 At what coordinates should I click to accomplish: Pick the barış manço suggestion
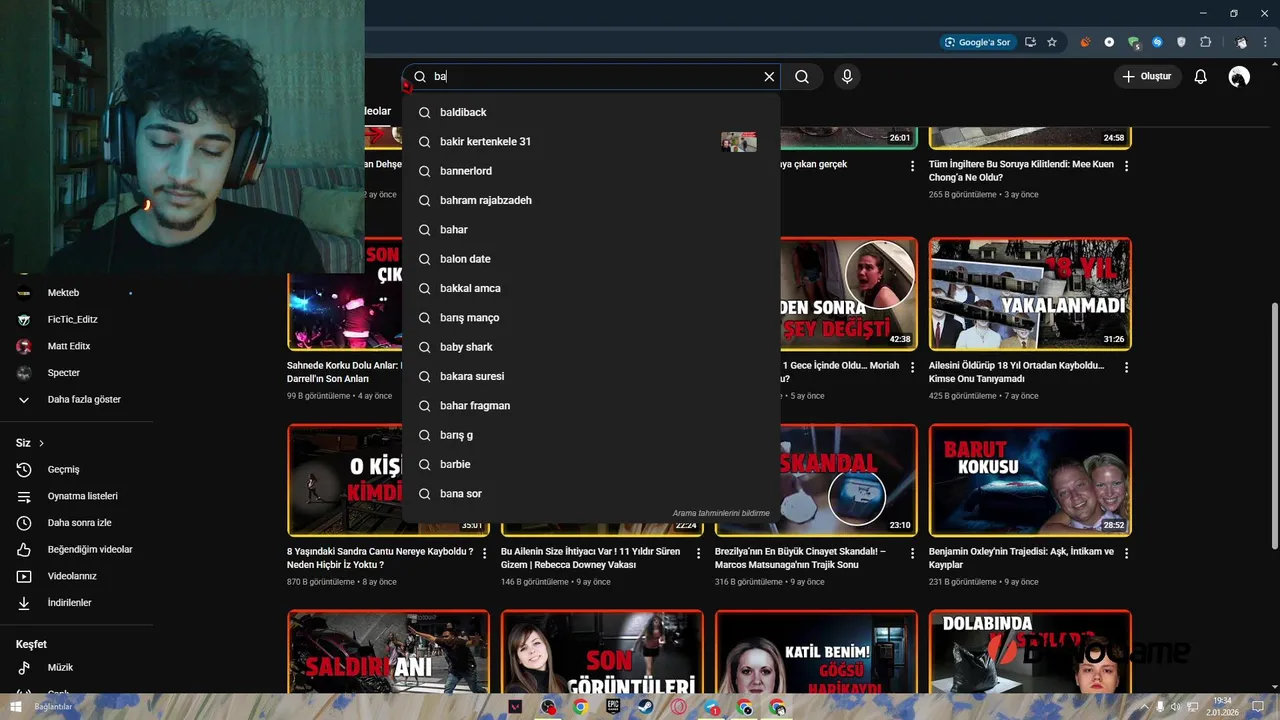[591, 318]
